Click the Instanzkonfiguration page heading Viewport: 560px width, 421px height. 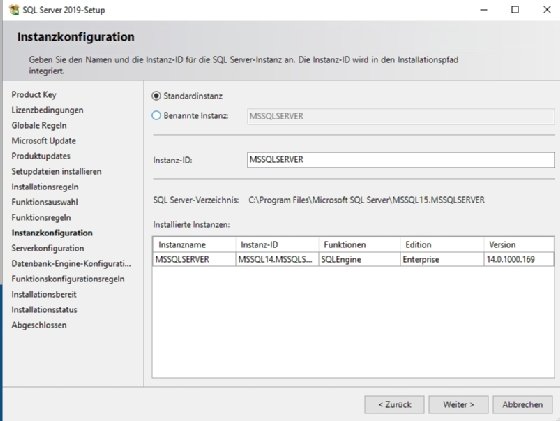point(76,37)
